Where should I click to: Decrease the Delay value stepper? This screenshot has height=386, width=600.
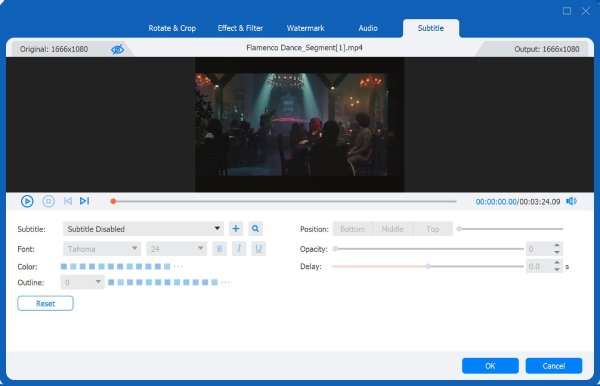coord(557,270)
